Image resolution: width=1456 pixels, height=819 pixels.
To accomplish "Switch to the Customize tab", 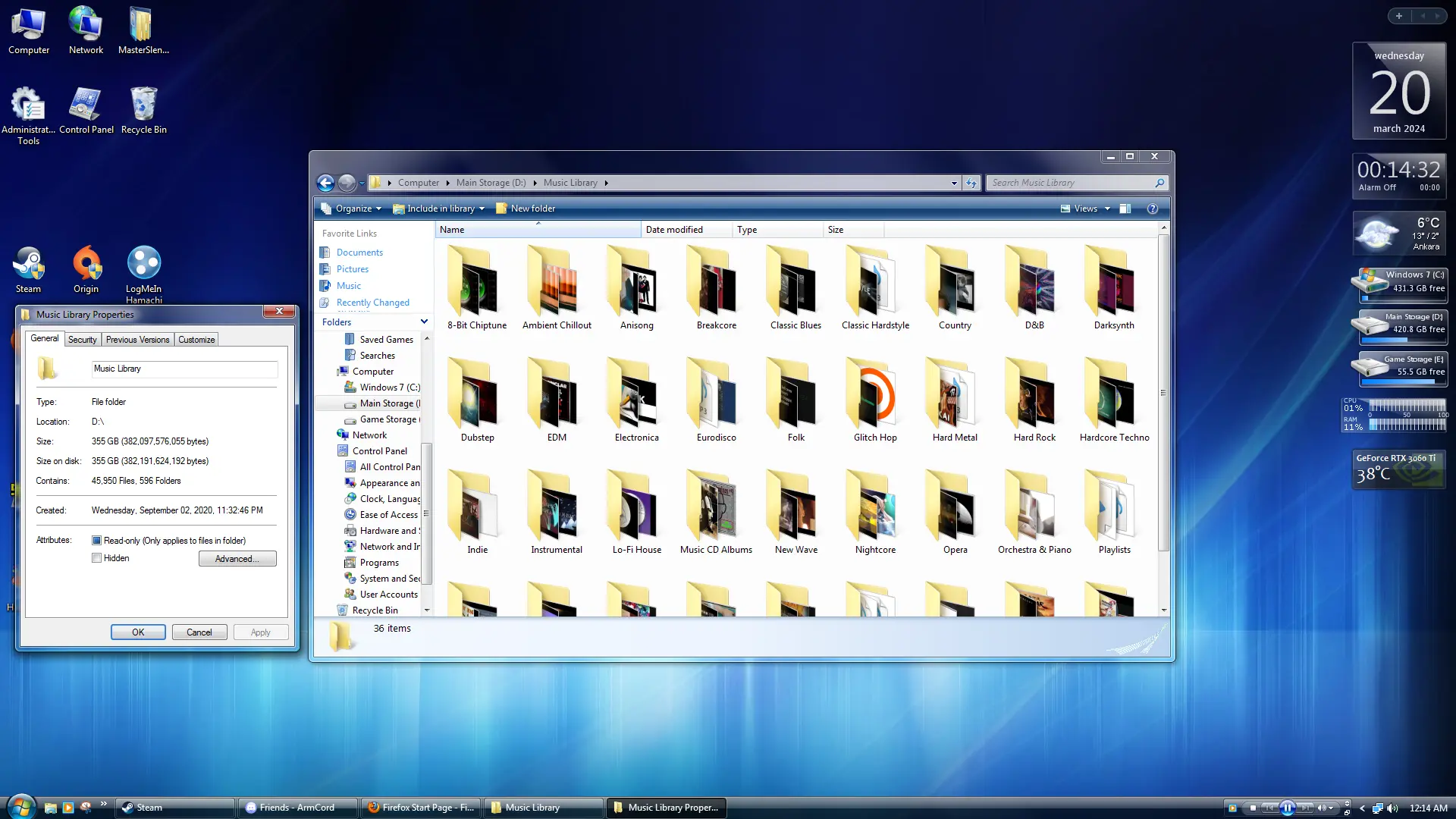I will (196, 340).
